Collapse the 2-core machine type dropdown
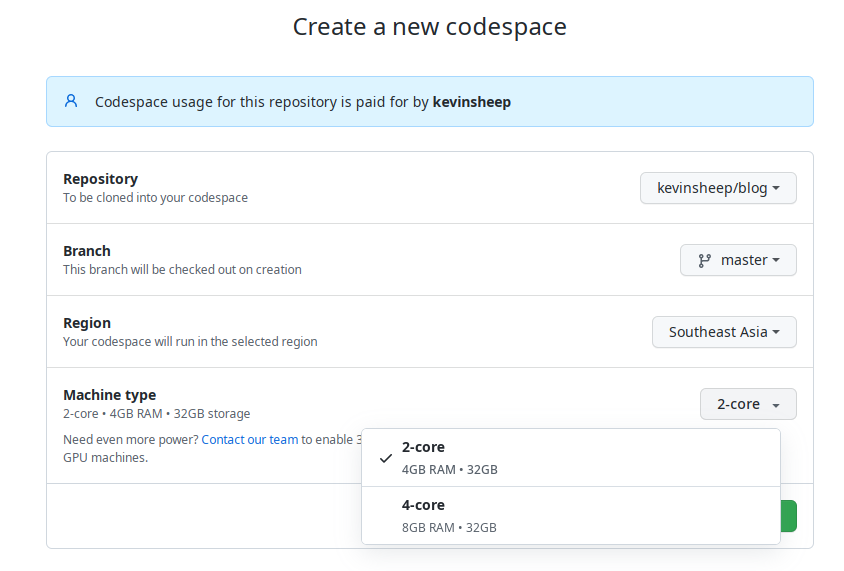The width and height of the screenshot is (844, 571). [x=748, y=404]
